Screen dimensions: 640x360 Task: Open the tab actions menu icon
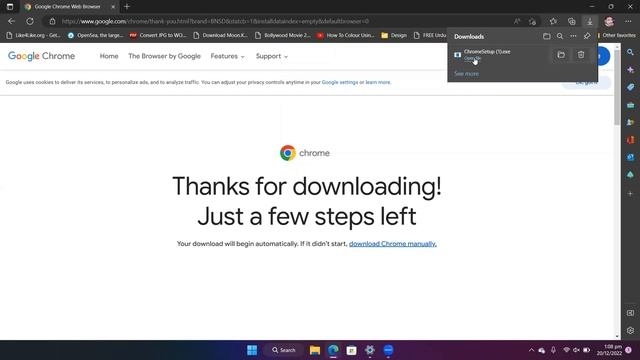[x=10, y=7]
